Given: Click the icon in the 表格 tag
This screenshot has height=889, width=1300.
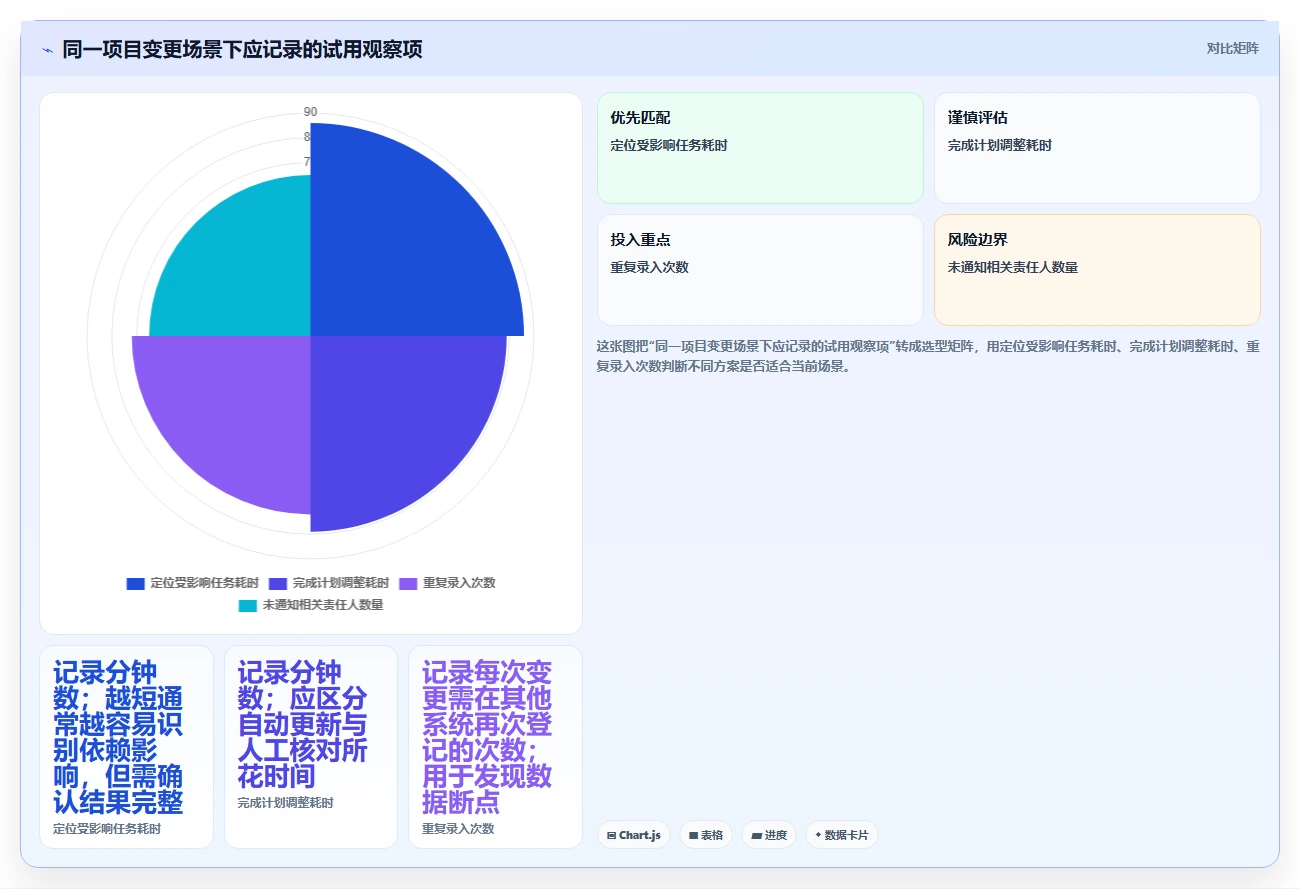Looking at the screenshot, I should [x=693, y=835].
